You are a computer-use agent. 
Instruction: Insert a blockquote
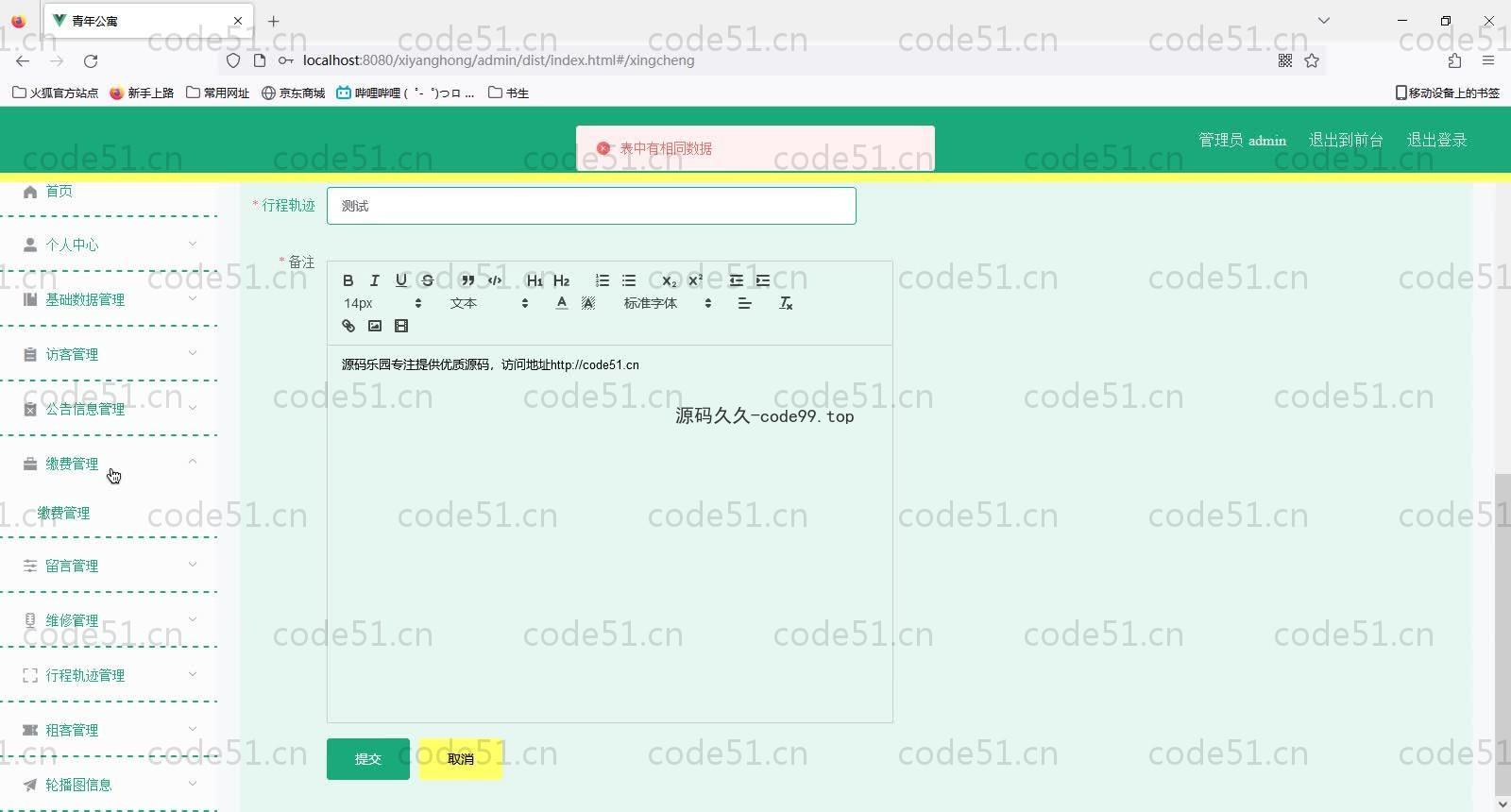467,280
